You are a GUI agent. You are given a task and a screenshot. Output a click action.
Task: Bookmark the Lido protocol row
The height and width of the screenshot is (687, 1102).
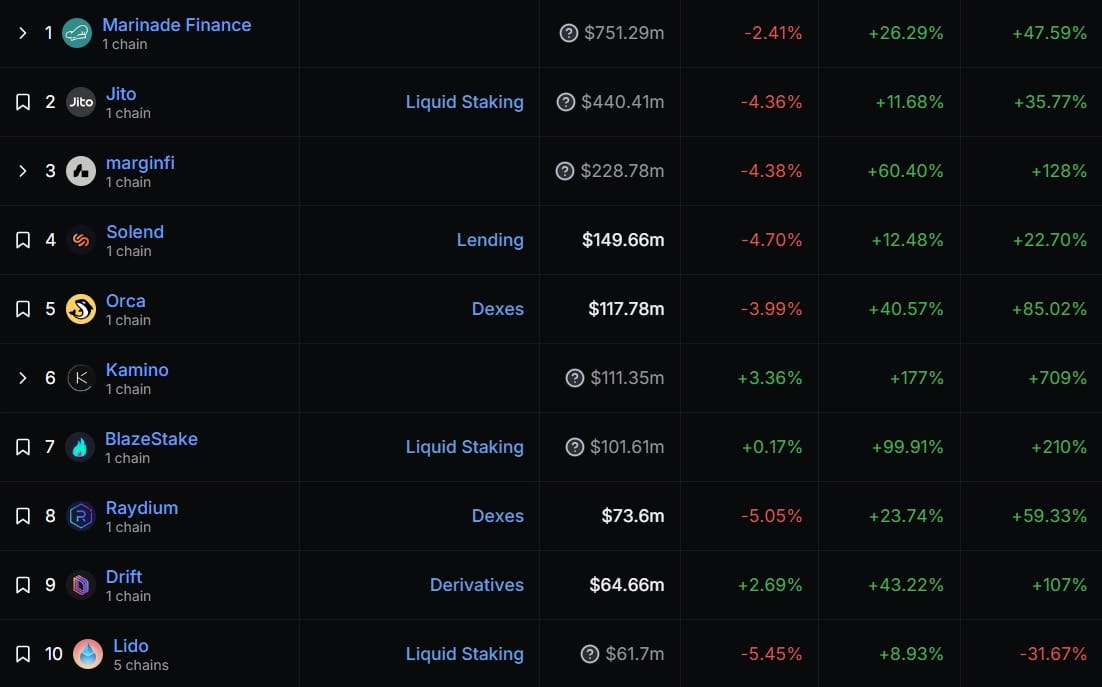23,654
